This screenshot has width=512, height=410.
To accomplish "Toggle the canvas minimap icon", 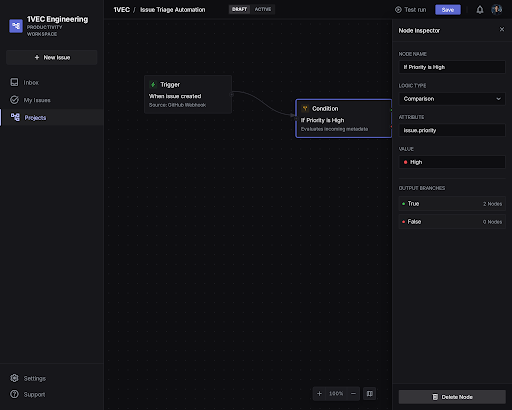I will pyautogui.click(x=370, y=394).
